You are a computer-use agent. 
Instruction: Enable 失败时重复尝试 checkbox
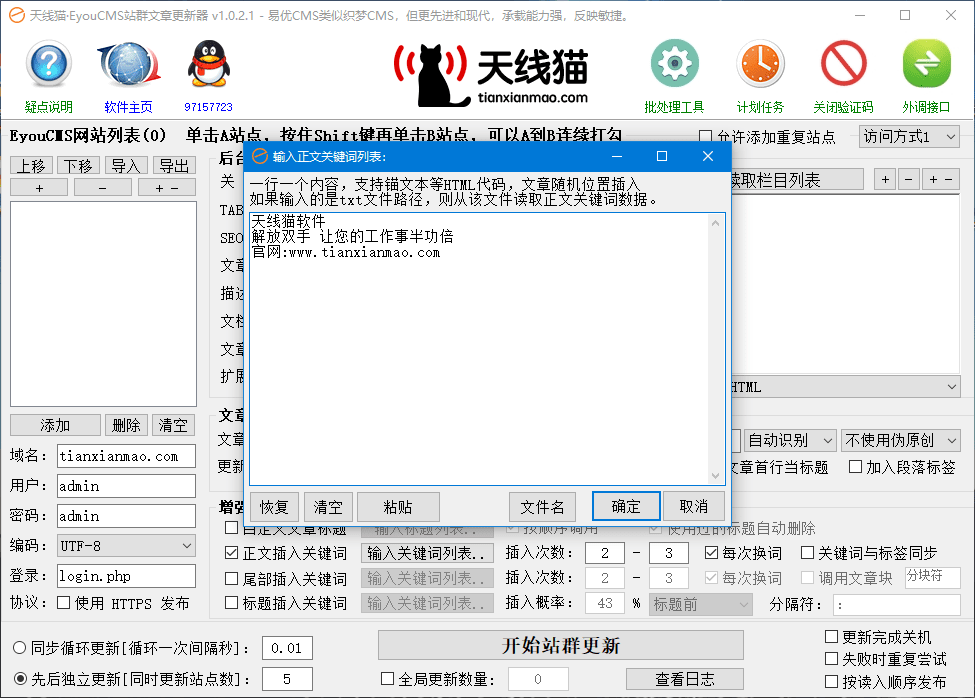[x=831, y=658]
